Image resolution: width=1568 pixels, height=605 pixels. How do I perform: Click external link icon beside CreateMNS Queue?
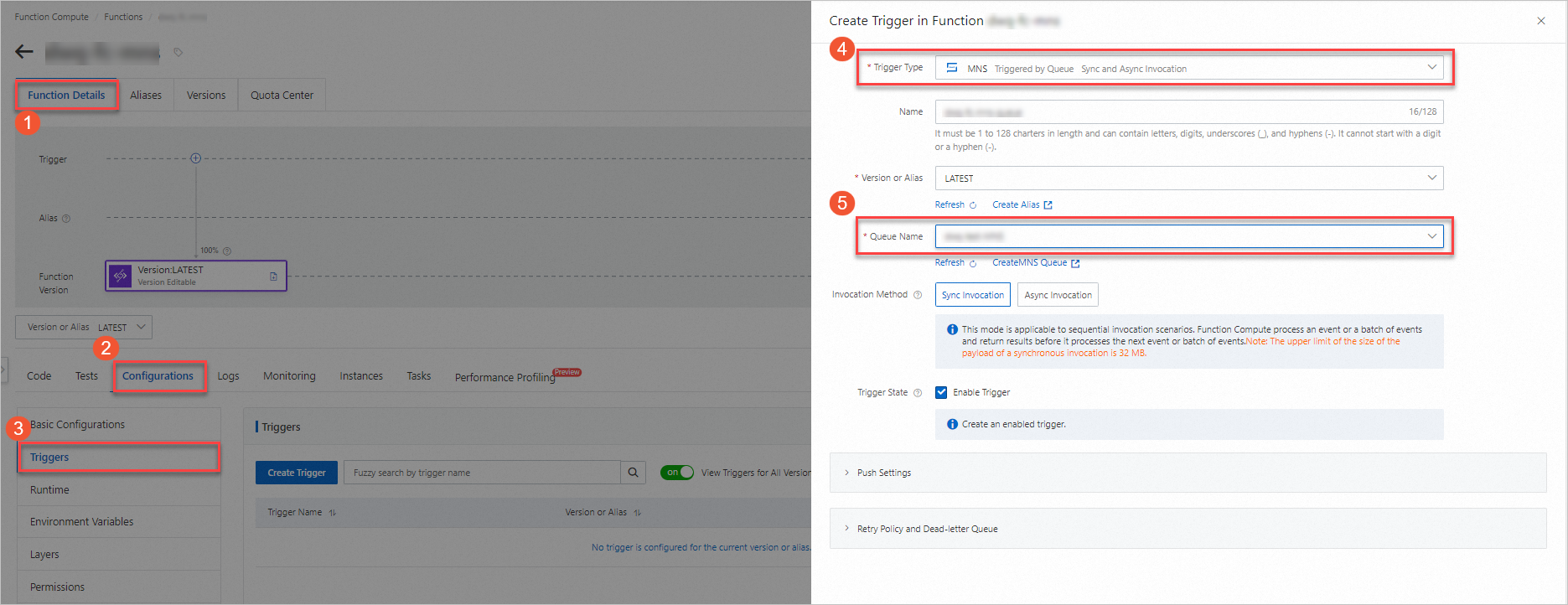point(1075,263)
